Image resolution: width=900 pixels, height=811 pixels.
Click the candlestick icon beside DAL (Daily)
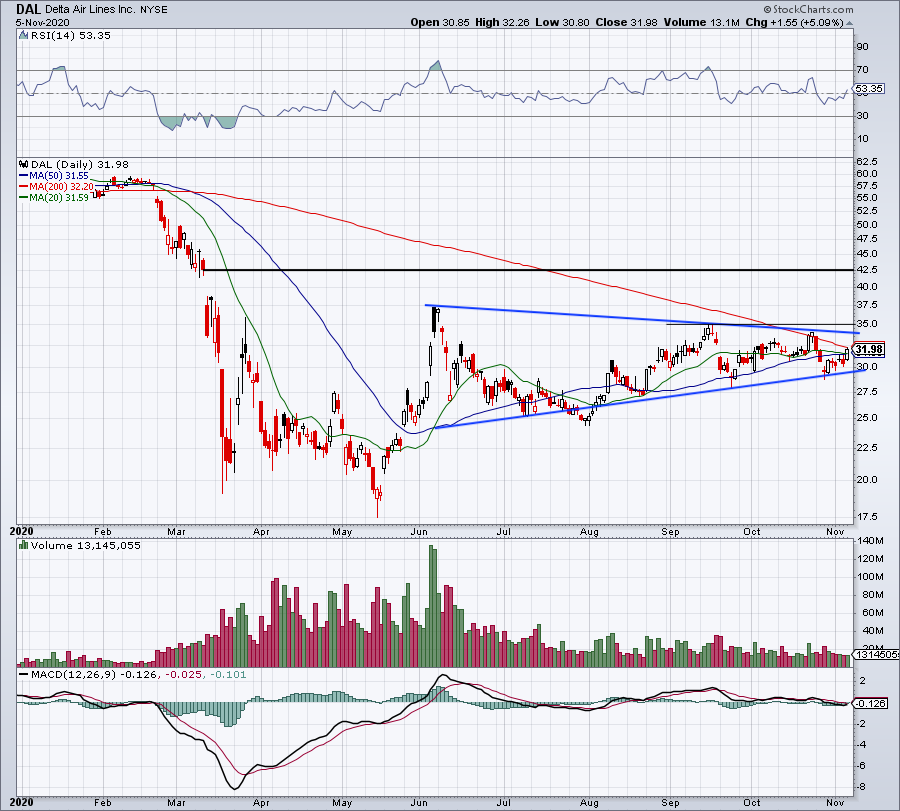point(24,164)
